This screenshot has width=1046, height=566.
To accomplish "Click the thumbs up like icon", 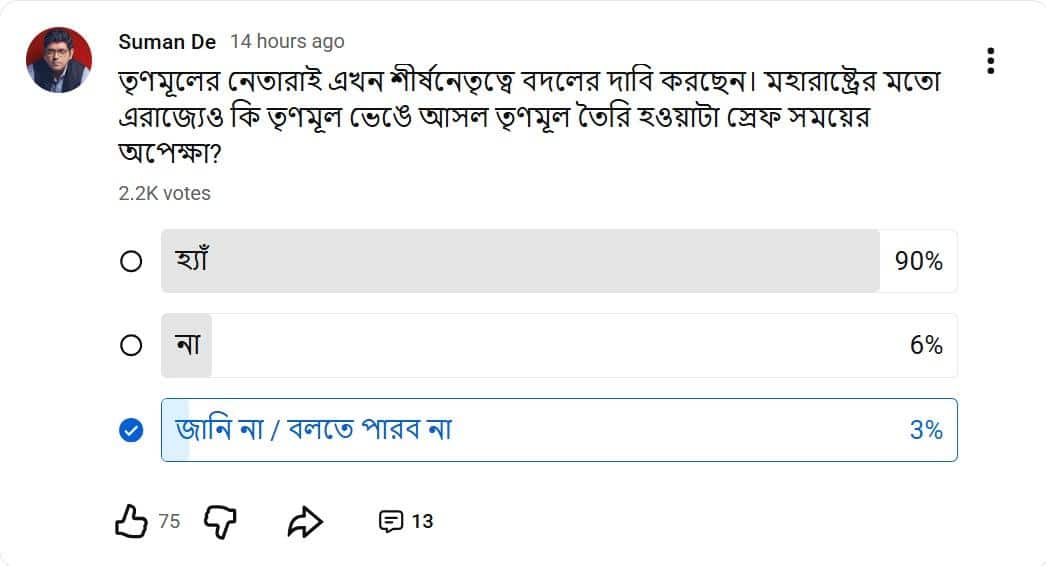I will point(131,521).
